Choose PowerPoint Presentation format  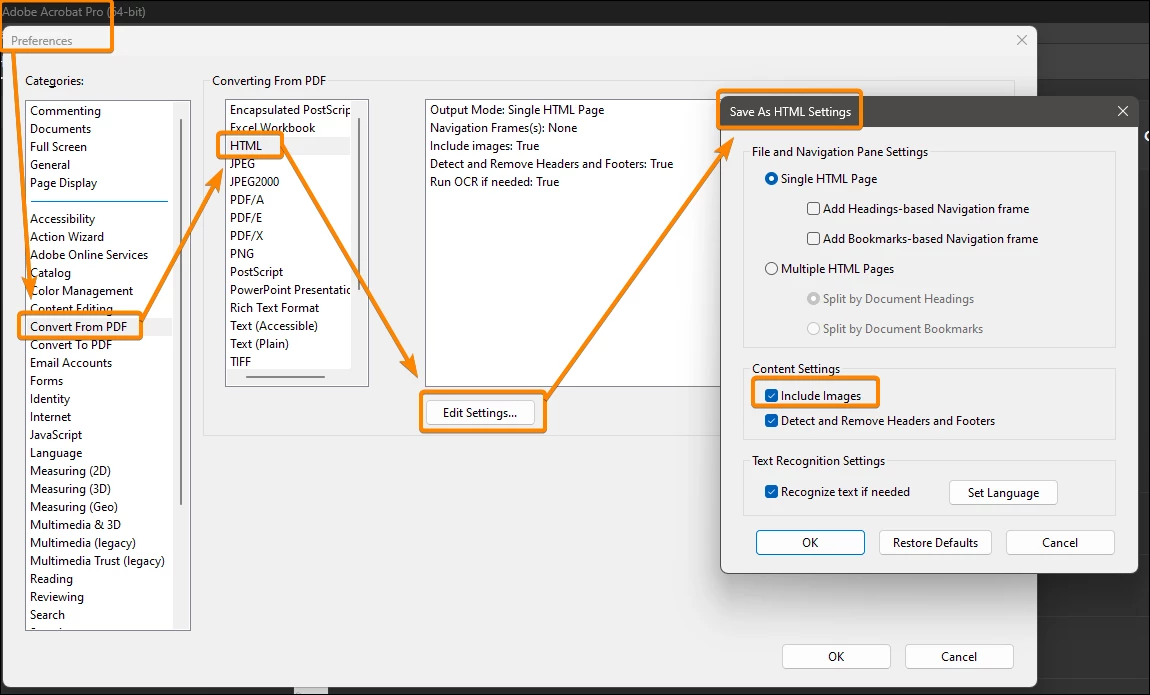[290, 290]
